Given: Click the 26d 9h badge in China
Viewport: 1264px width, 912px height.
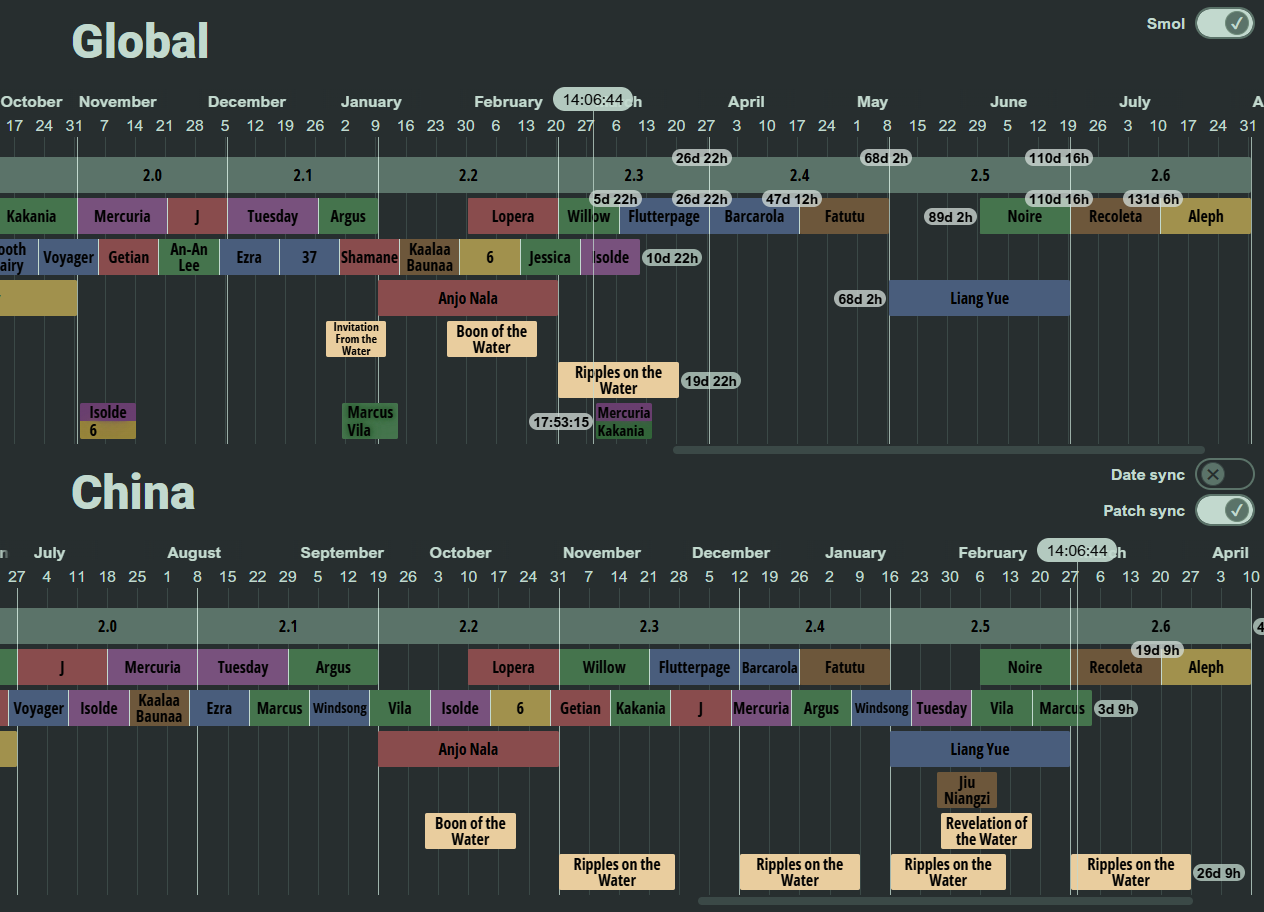Looking at the screenshot, I should (x=1218, y=873).
